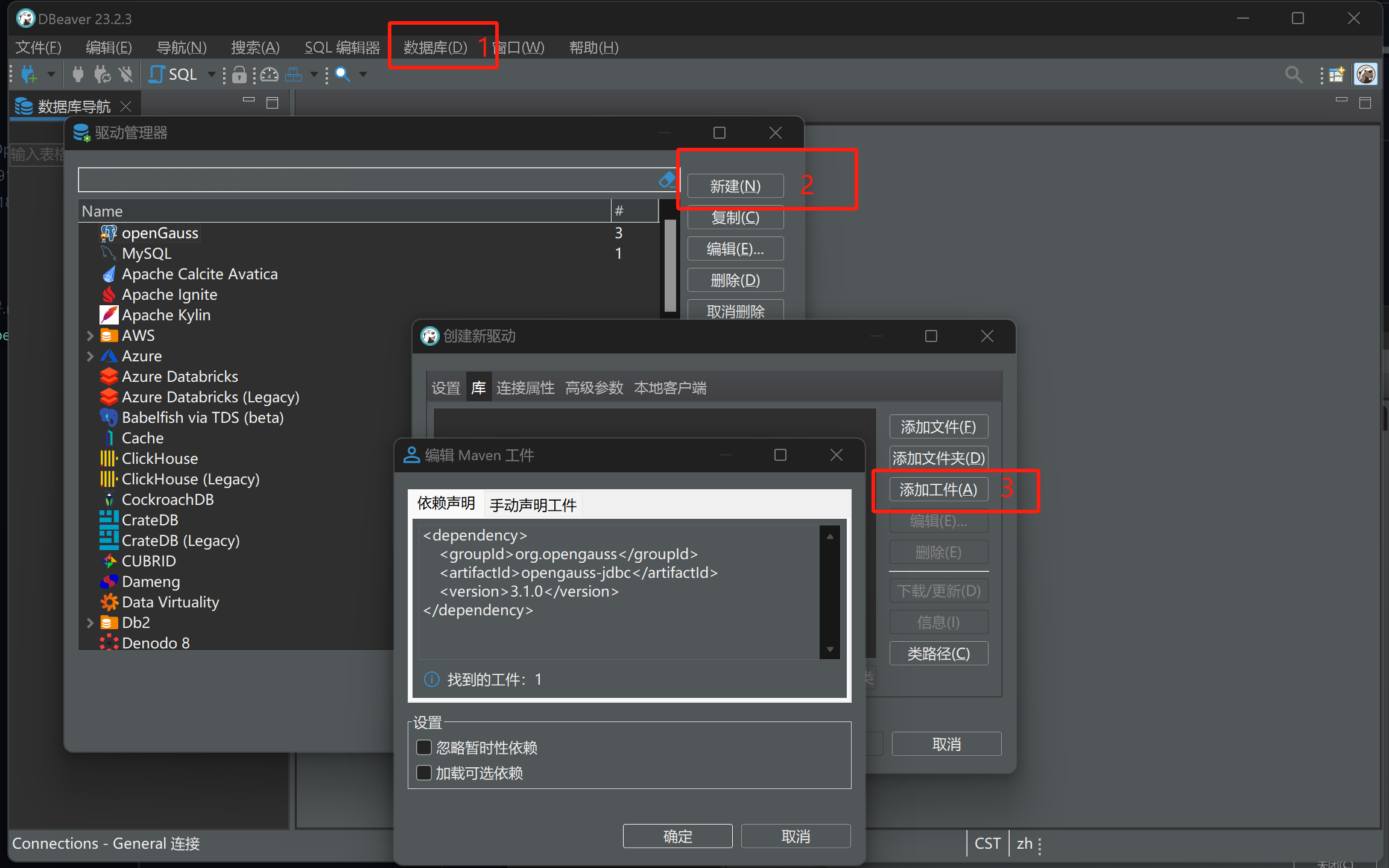The height and width of the screenshot is (868, 1389).
Task: Expand the AWS driver group
Action: [90, 335]
